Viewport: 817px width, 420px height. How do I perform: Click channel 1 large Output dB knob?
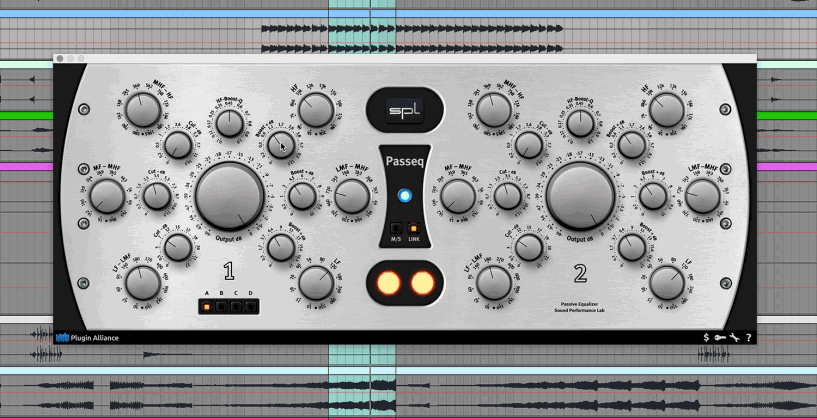230,196
